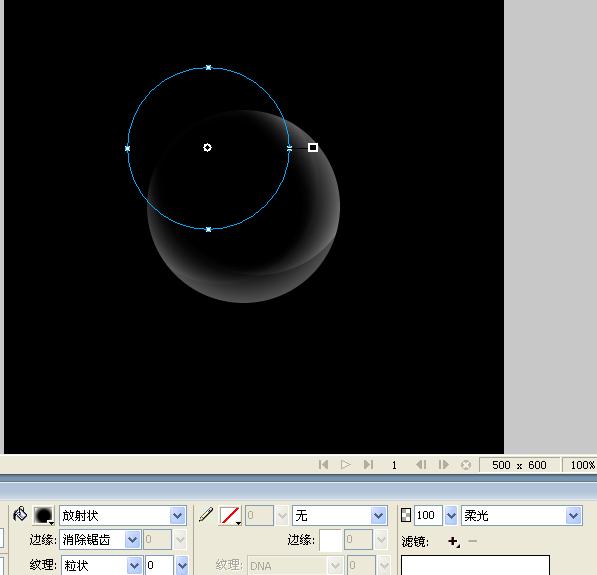Image resolution: width=597 pixels, height=575 pixels.
Task: Click the stop/exit bitmap mode icon
Action: tap(466, 465)
